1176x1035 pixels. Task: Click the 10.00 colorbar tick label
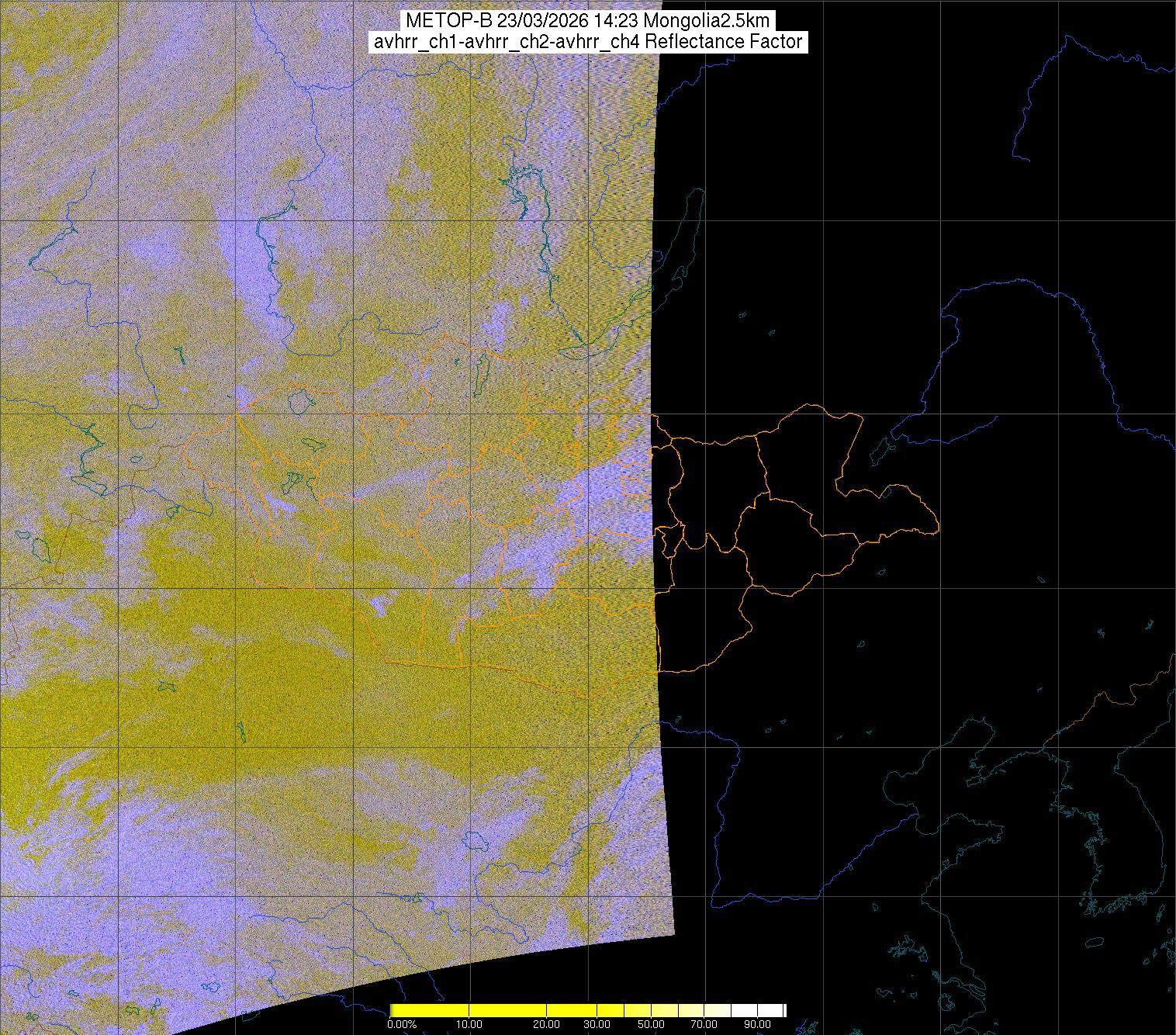click(x=469, y=1025)
